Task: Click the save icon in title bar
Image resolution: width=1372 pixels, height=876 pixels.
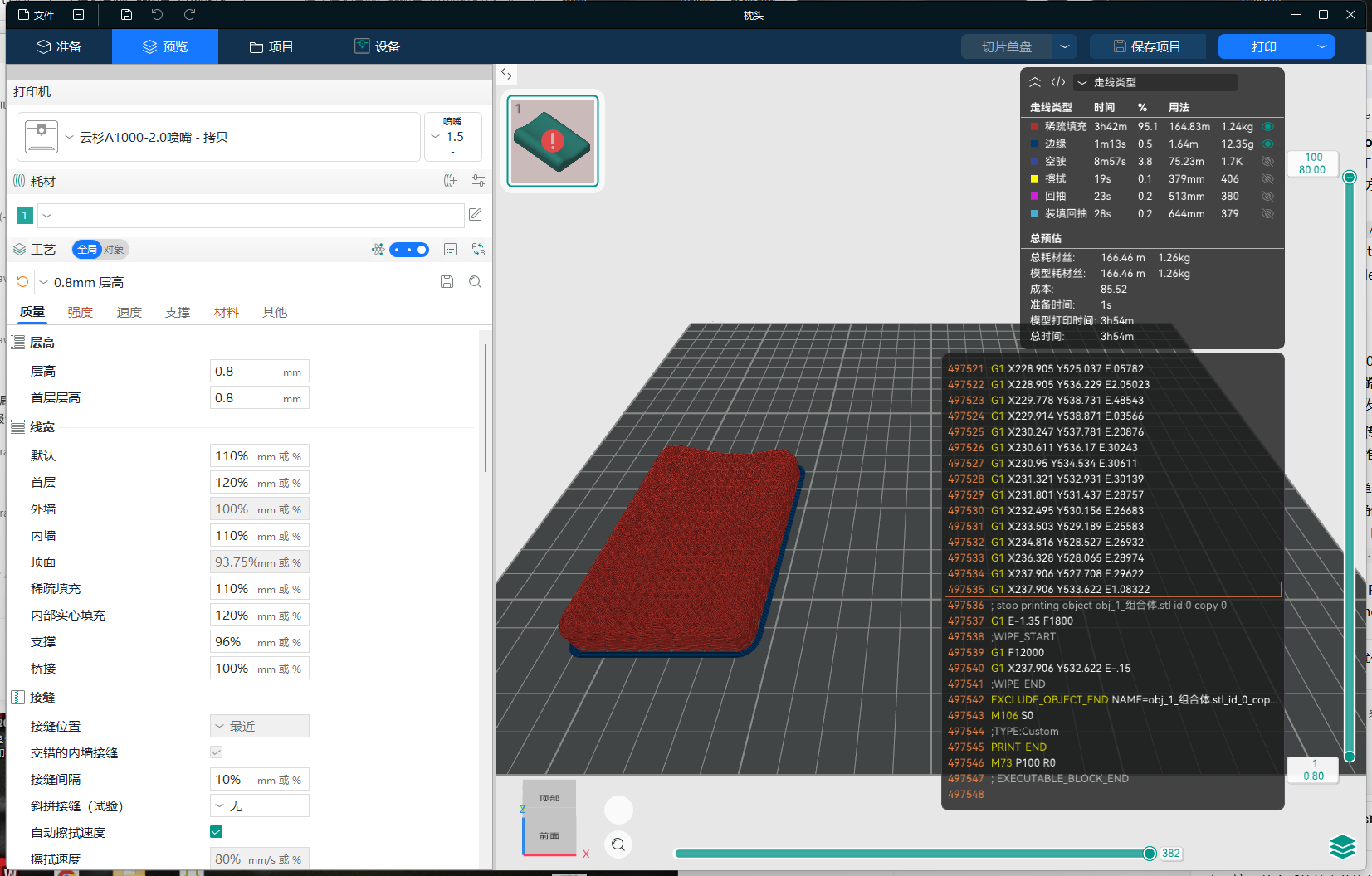Action: pyautogui.click(x=126, y=15)
